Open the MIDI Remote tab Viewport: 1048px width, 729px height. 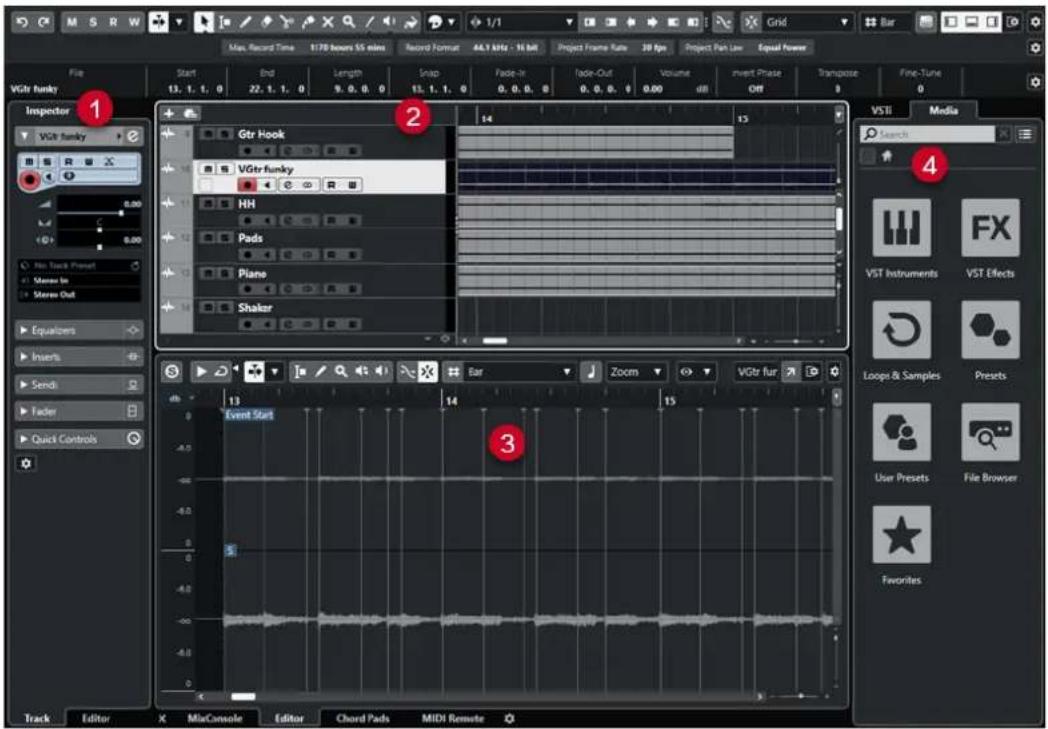coord(452,718)
